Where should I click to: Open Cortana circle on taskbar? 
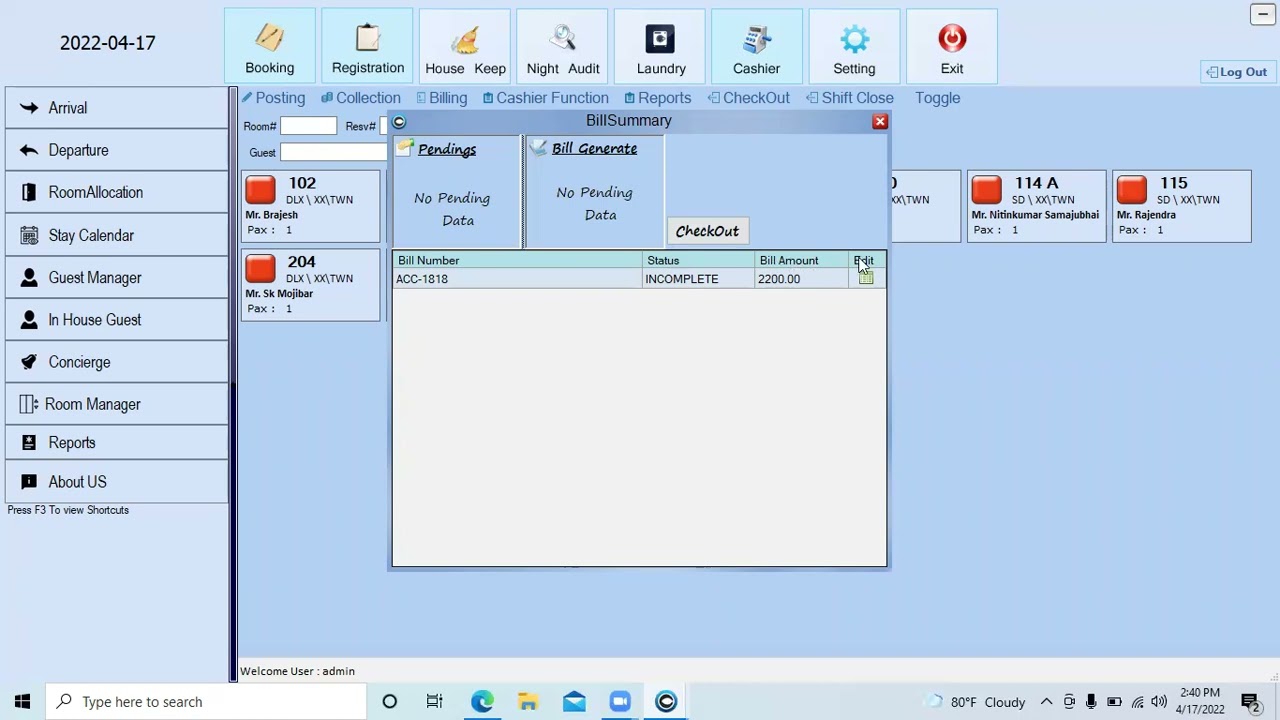click(x=390, y=702)
